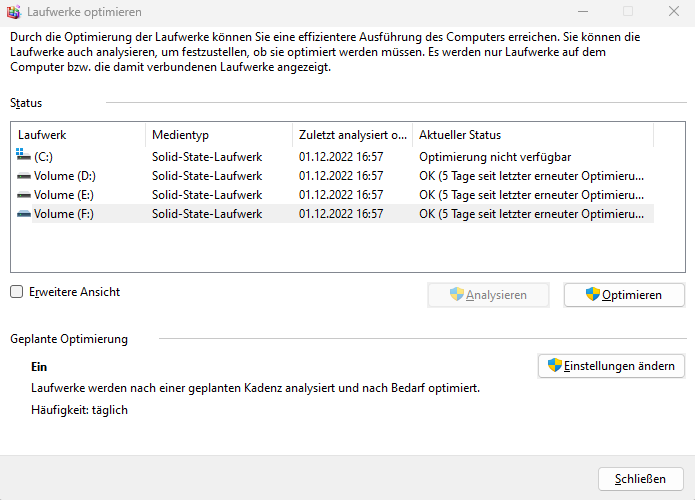
Task: Select the Volume (E:) row
Action: [335, 195]
